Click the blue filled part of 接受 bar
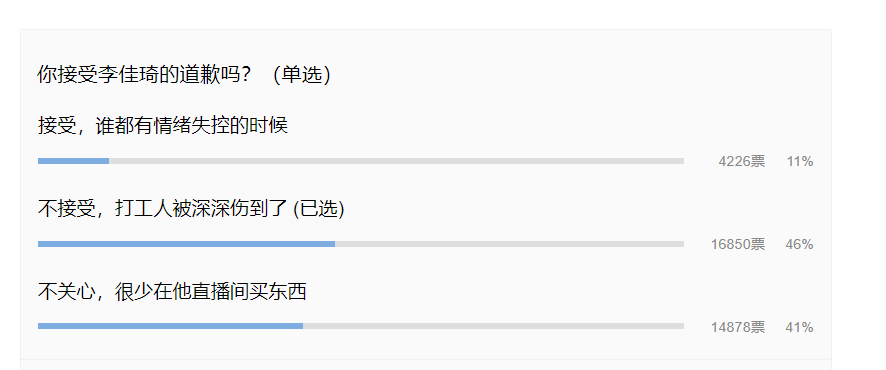The width and height of the screenshot is (886, 370). (73, 161)
